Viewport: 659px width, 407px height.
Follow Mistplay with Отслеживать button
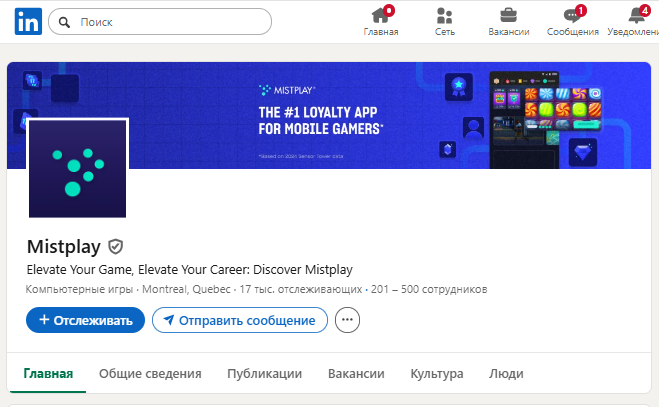(x=85, y=320)
